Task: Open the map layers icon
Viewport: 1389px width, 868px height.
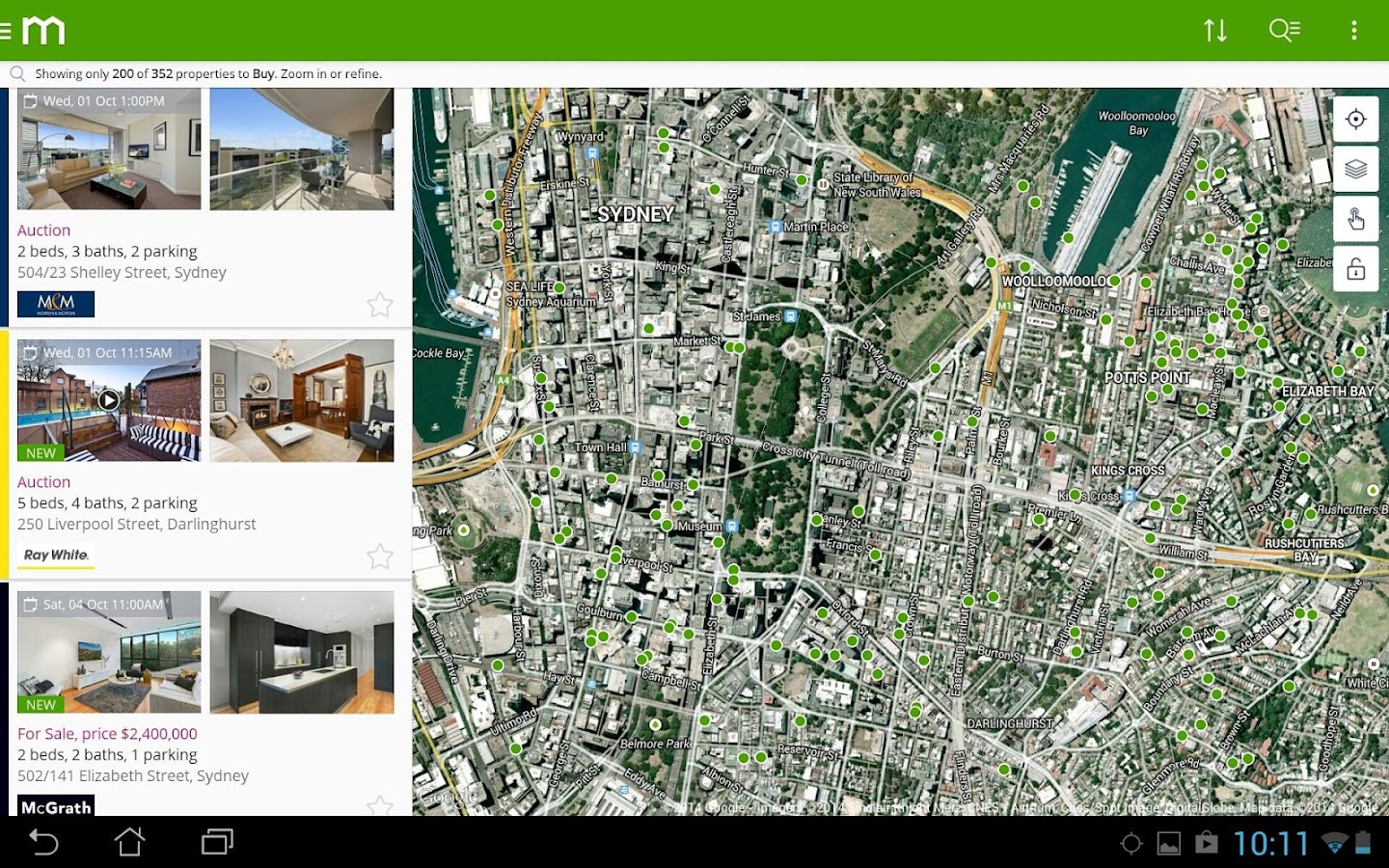Action: 1355,169
